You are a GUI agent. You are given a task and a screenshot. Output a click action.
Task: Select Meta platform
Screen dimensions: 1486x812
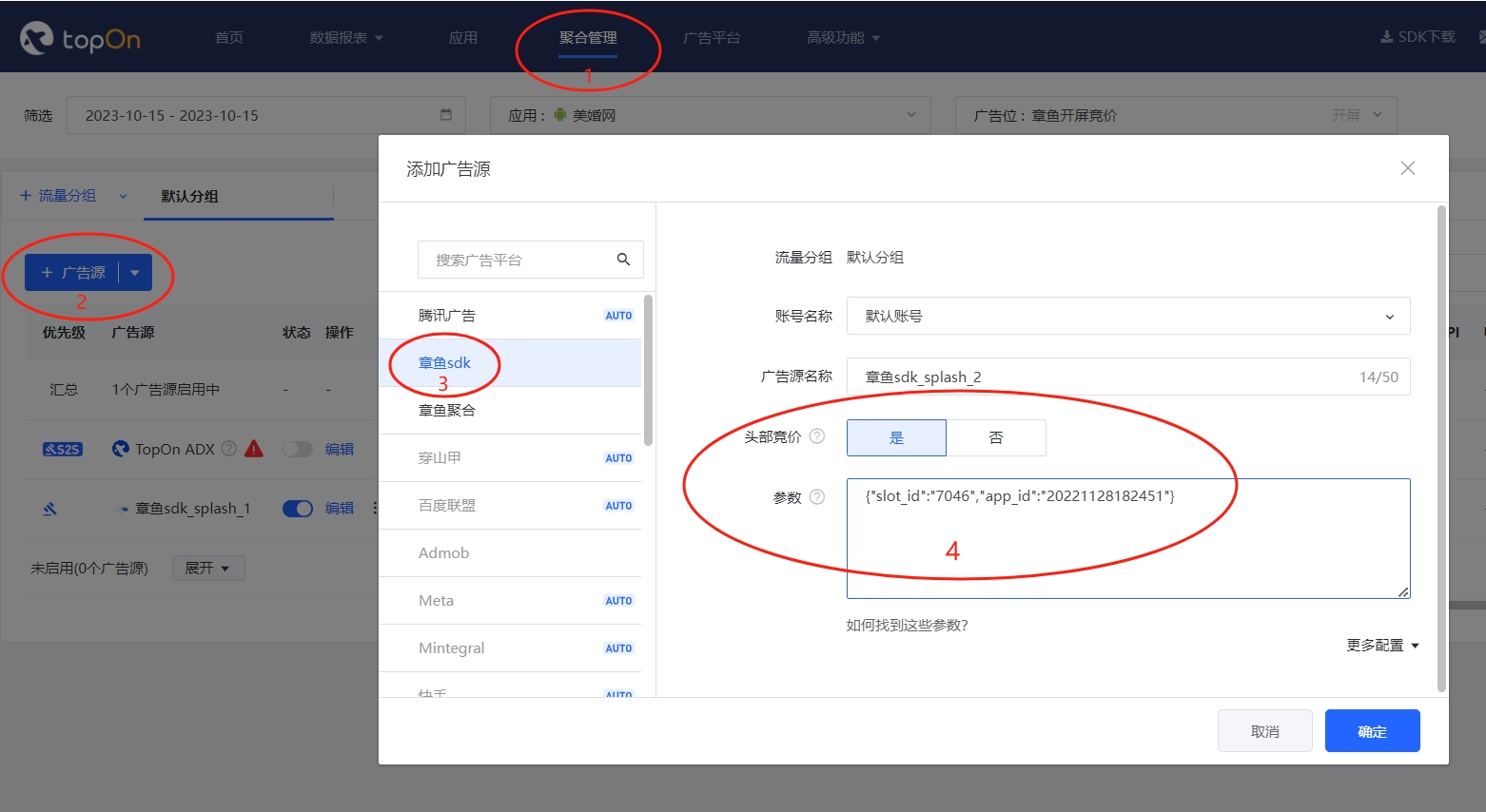pyautogui.click(x=511, y=601)
